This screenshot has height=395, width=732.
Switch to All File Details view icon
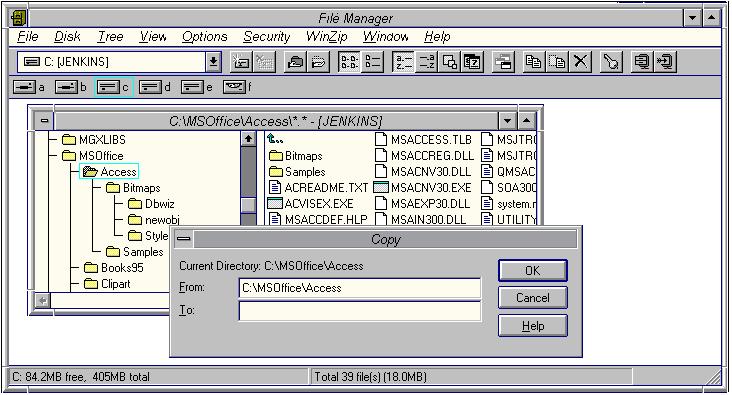click(373, 62)
